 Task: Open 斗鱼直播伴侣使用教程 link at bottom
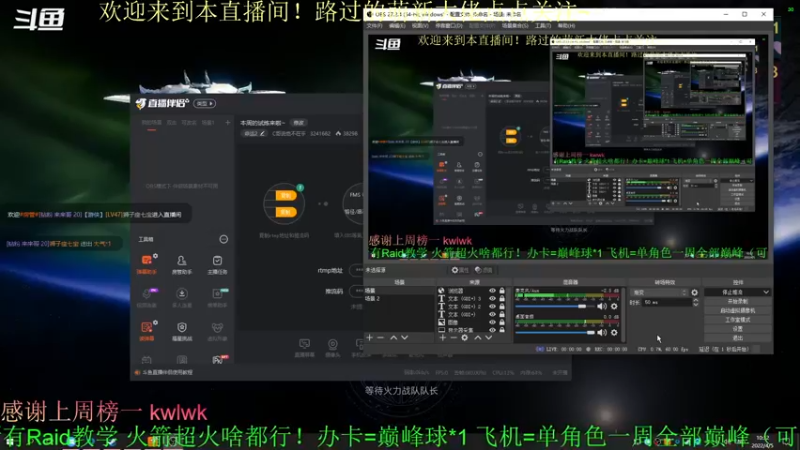click(x=167, y=372)
